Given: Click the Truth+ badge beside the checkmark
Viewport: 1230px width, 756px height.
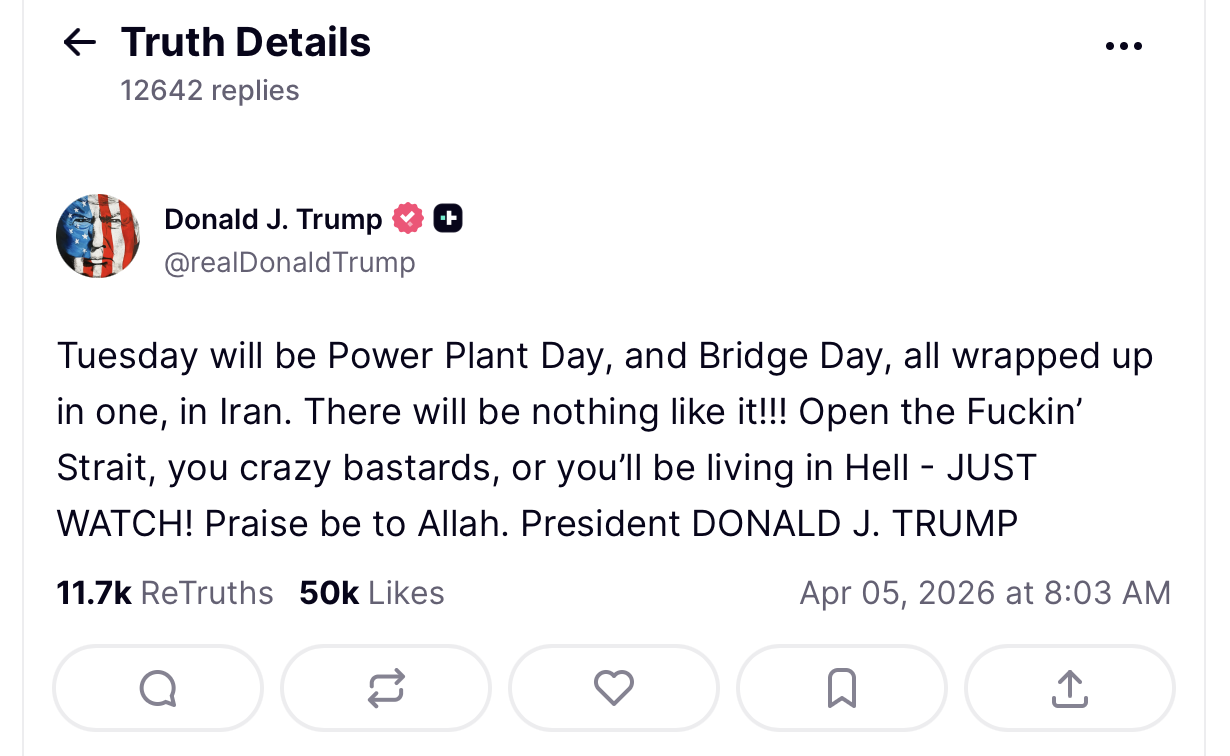Looking at the screenshot, I should click(x=448, y=217).
